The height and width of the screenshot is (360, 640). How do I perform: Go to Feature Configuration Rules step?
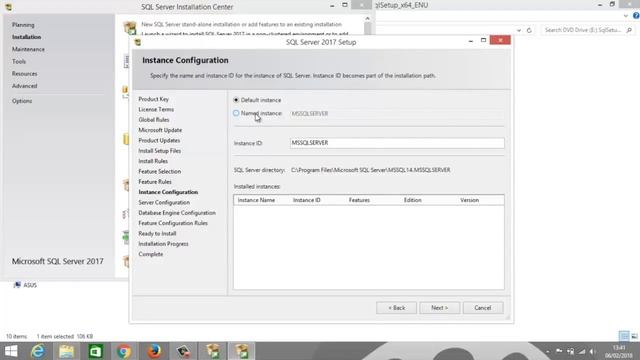[173, 223]
